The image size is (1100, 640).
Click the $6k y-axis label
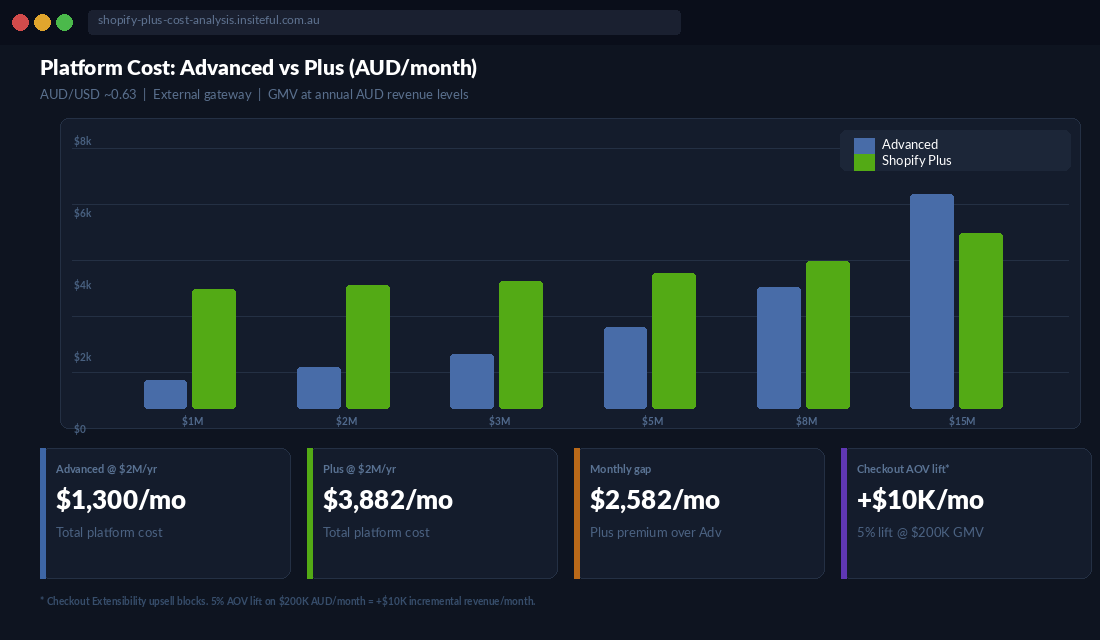pyautogui.click(x=82, y=213)
